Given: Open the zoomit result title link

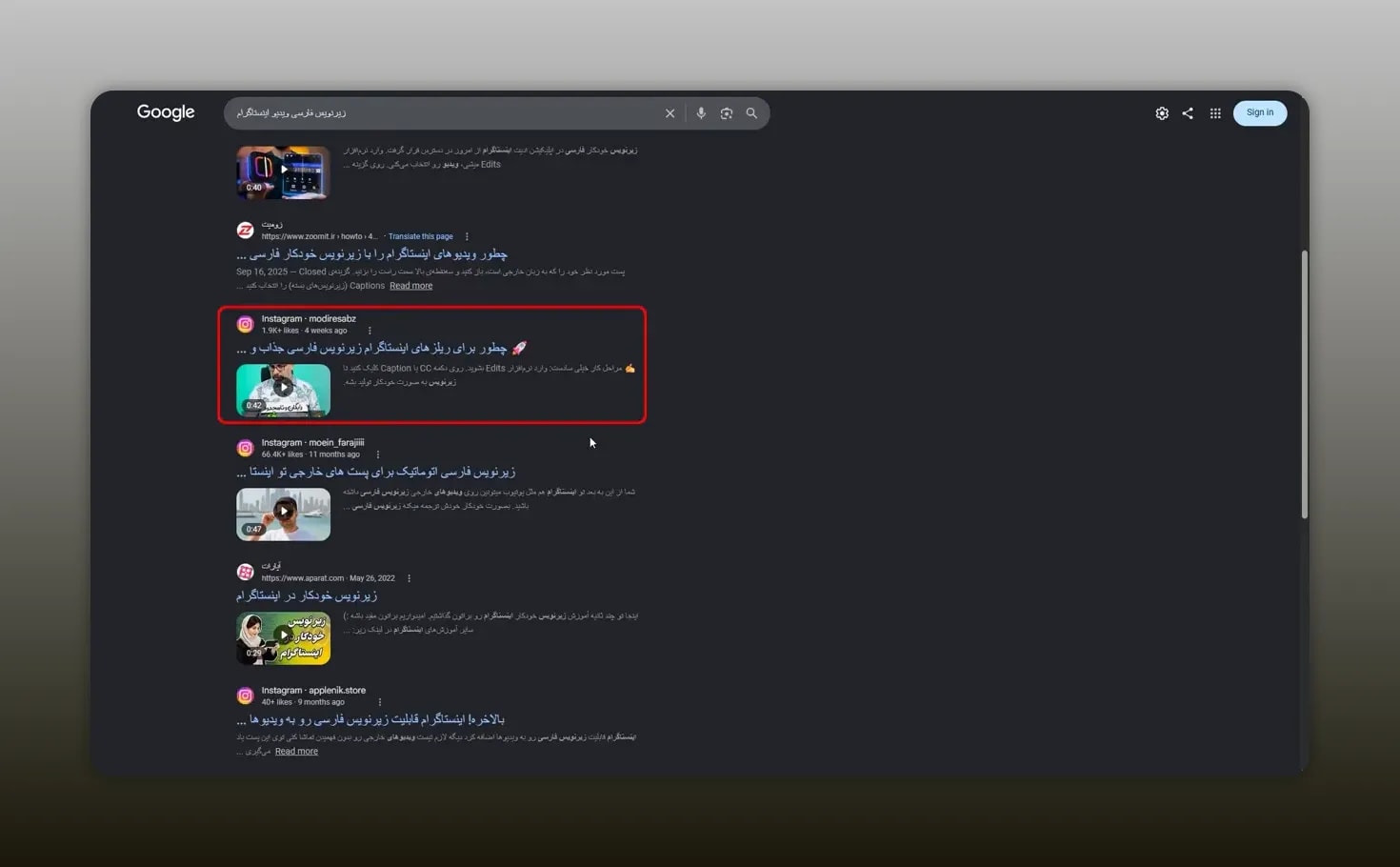Looking at the screenshot, I should (371, 254).
